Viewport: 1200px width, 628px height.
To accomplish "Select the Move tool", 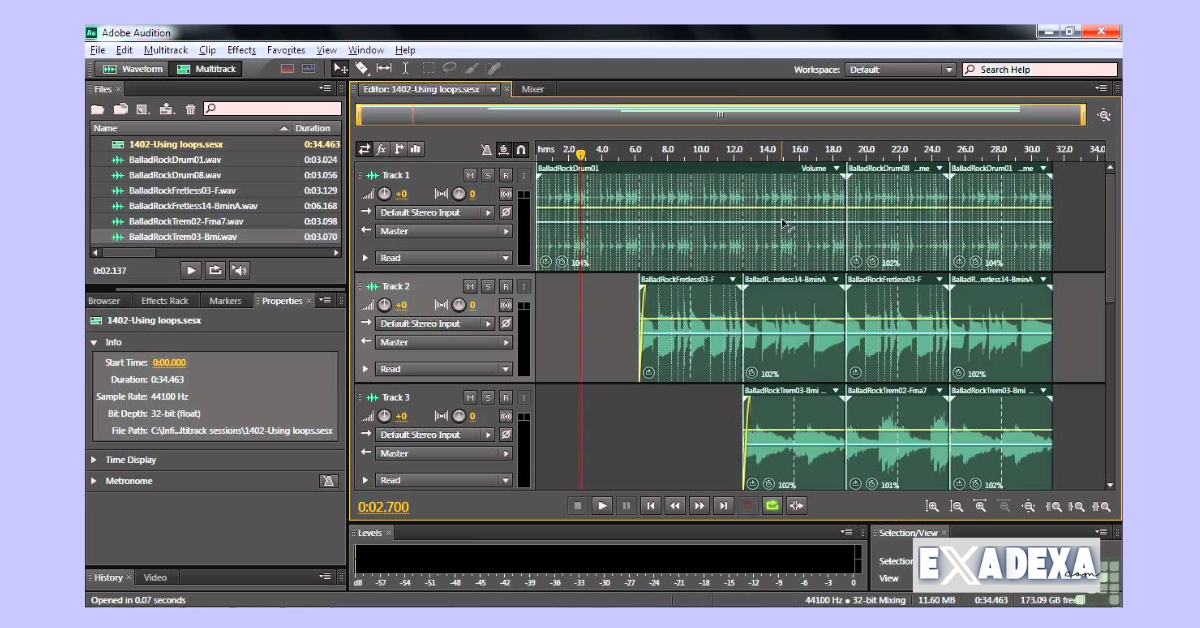I will click(x=340, y=69).
